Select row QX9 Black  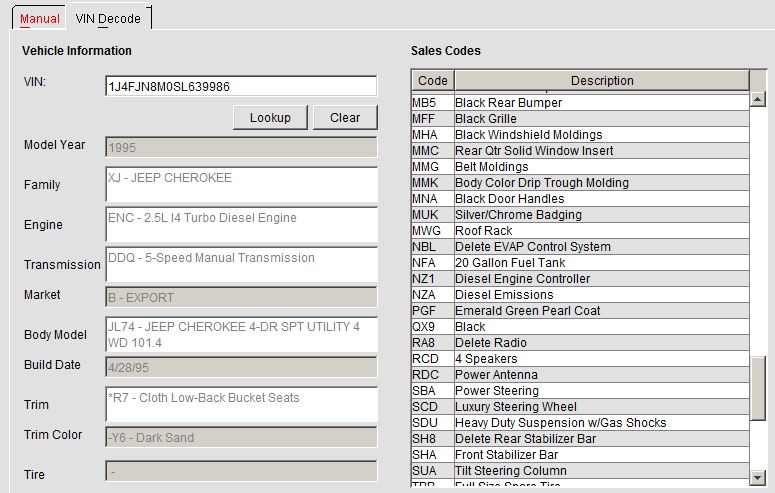[580, 326]
